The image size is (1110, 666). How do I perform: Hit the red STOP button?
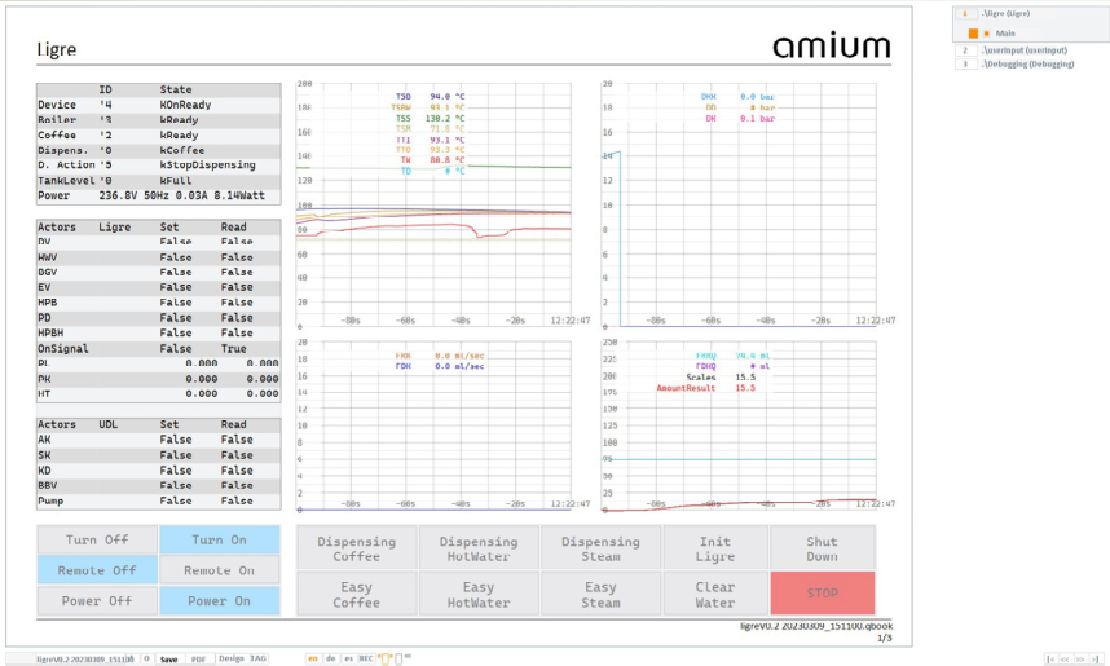(x=822, y=593)
